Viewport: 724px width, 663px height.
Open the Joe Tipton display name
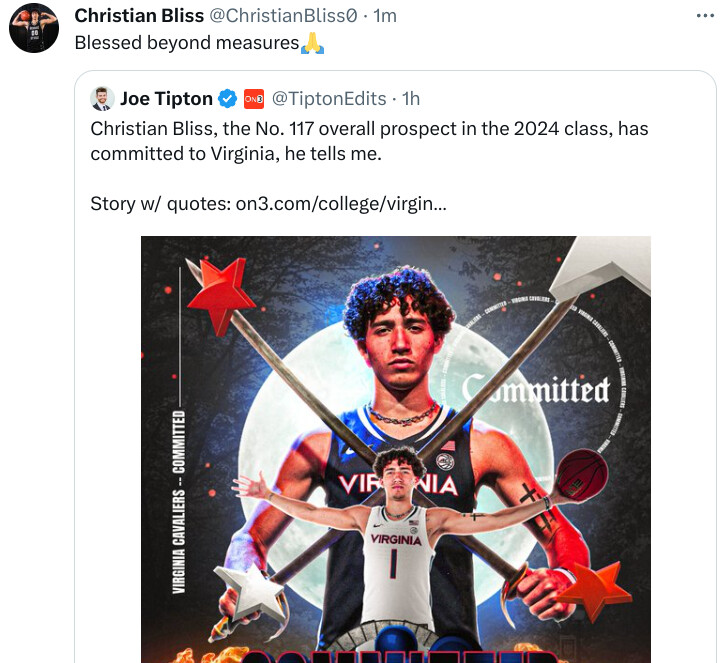pos(166,98)
